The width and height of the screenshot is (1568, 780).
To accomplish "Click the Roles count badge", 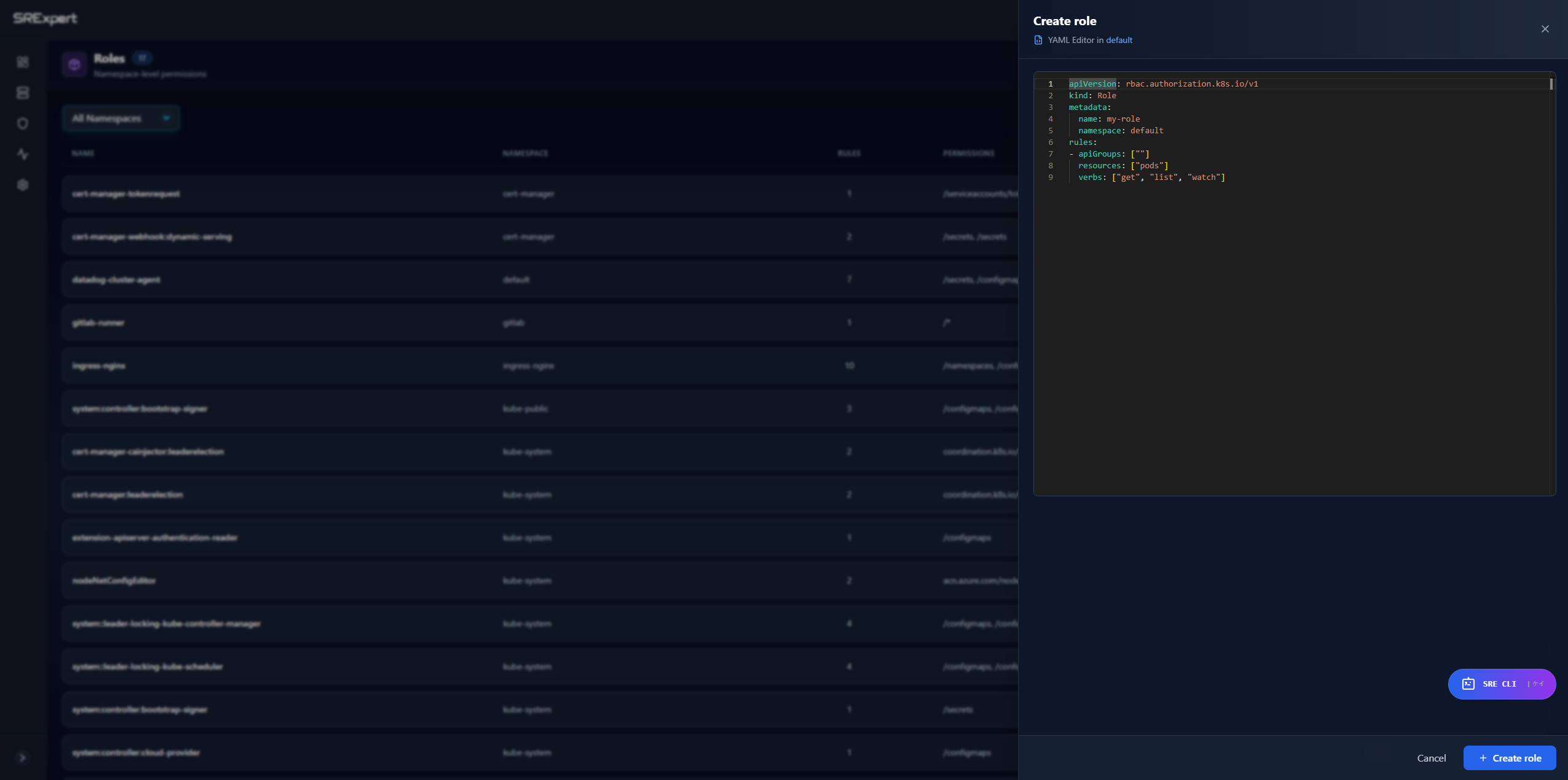I will pyautogui.click(x=142, y=57).
